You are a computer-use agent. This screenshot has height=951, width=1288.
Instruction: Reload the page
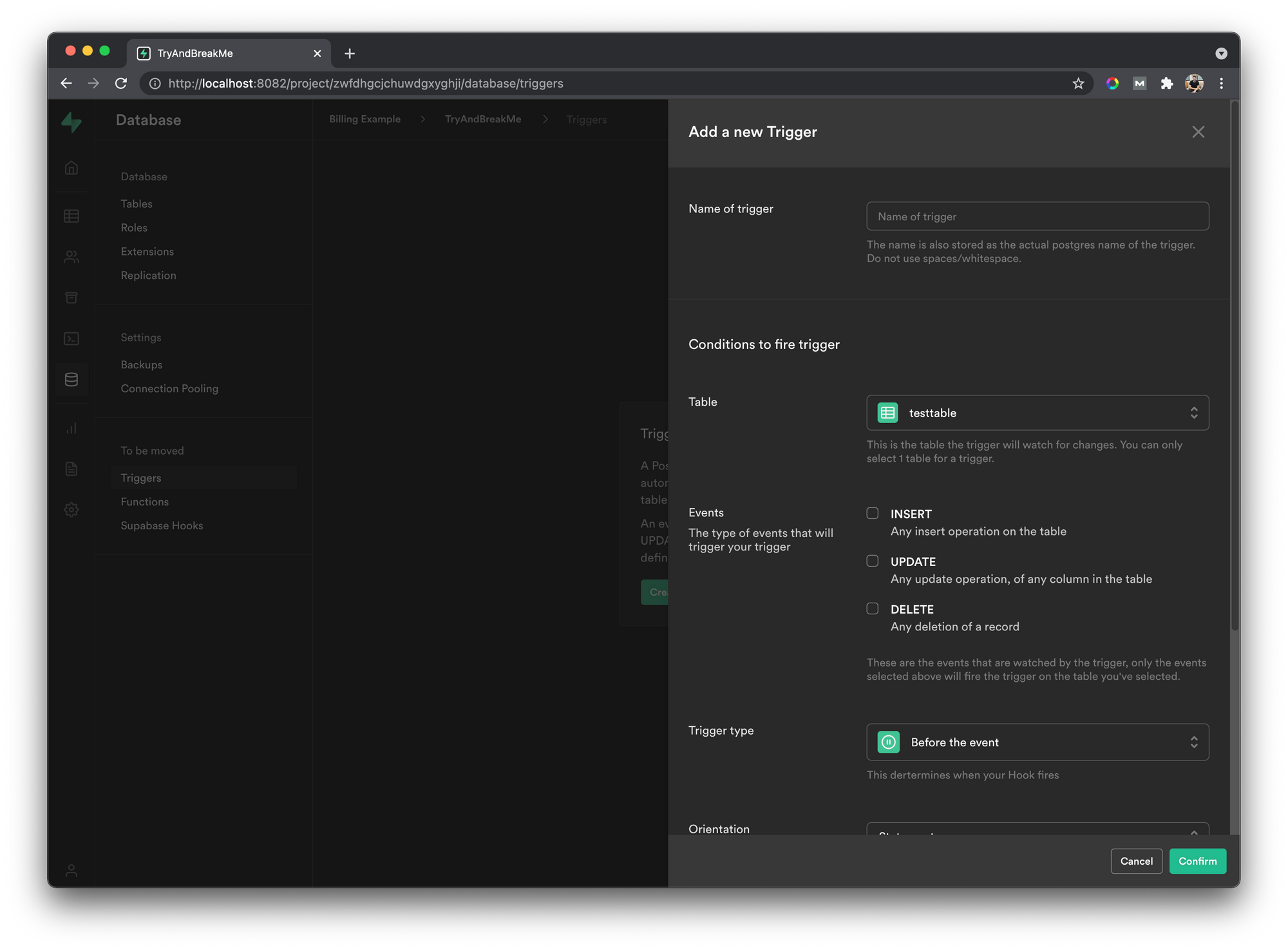pyautogui.click(x=121, y=83)
